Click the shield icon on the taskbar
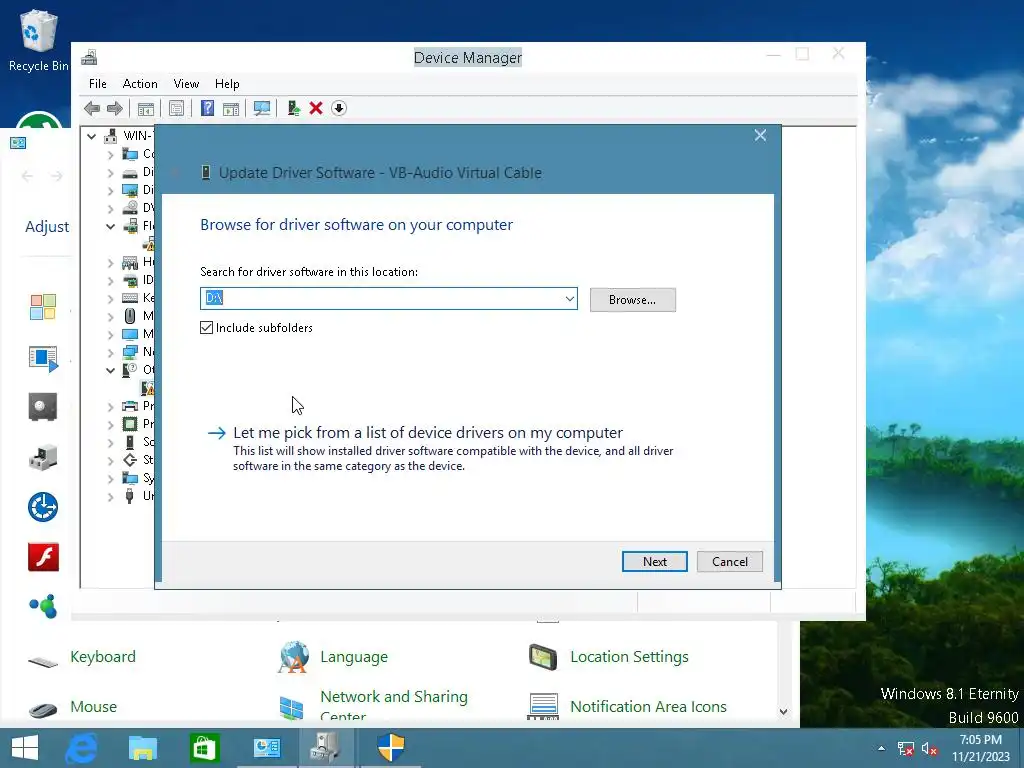 (x=391, y=748)
